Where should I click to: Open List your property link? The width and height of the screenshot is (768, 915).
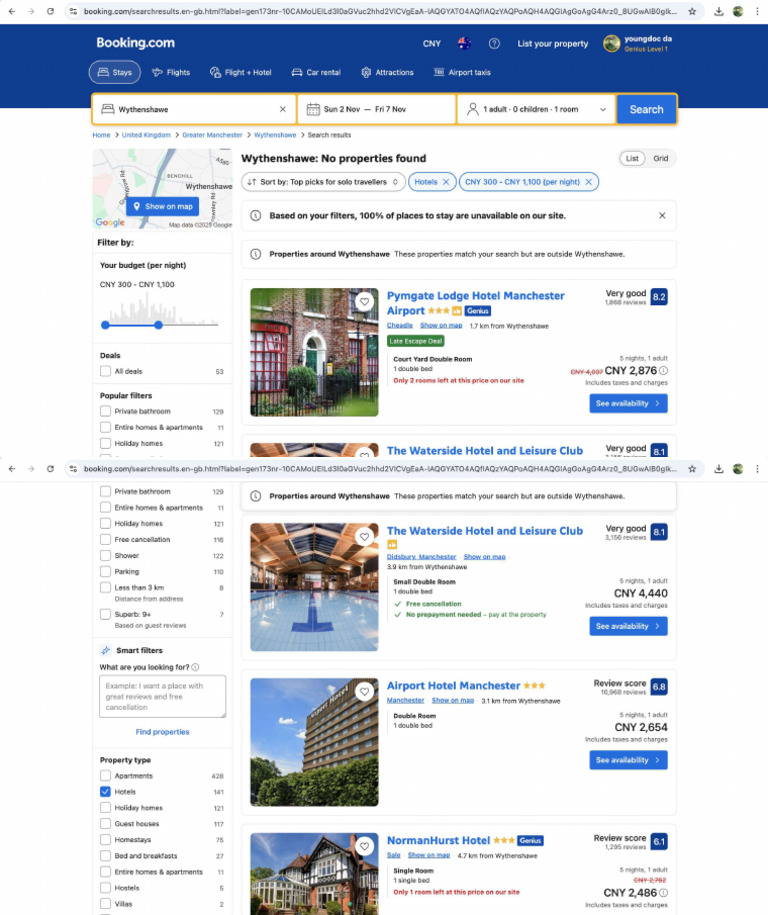coord(553,44)
